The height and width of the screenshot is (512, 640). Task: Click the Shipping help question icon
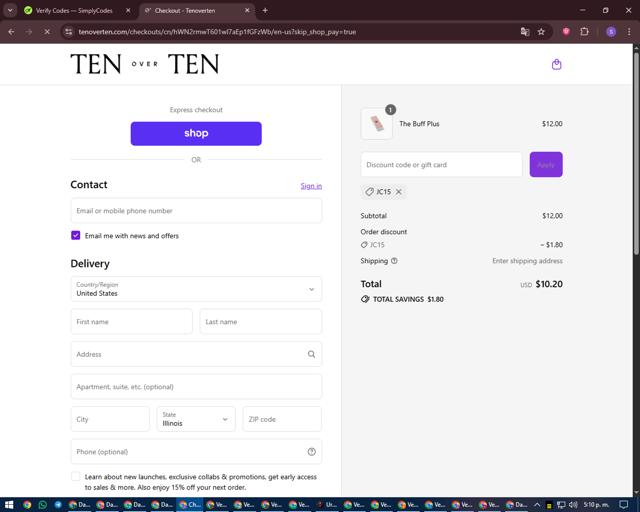(x=394, y=261)
